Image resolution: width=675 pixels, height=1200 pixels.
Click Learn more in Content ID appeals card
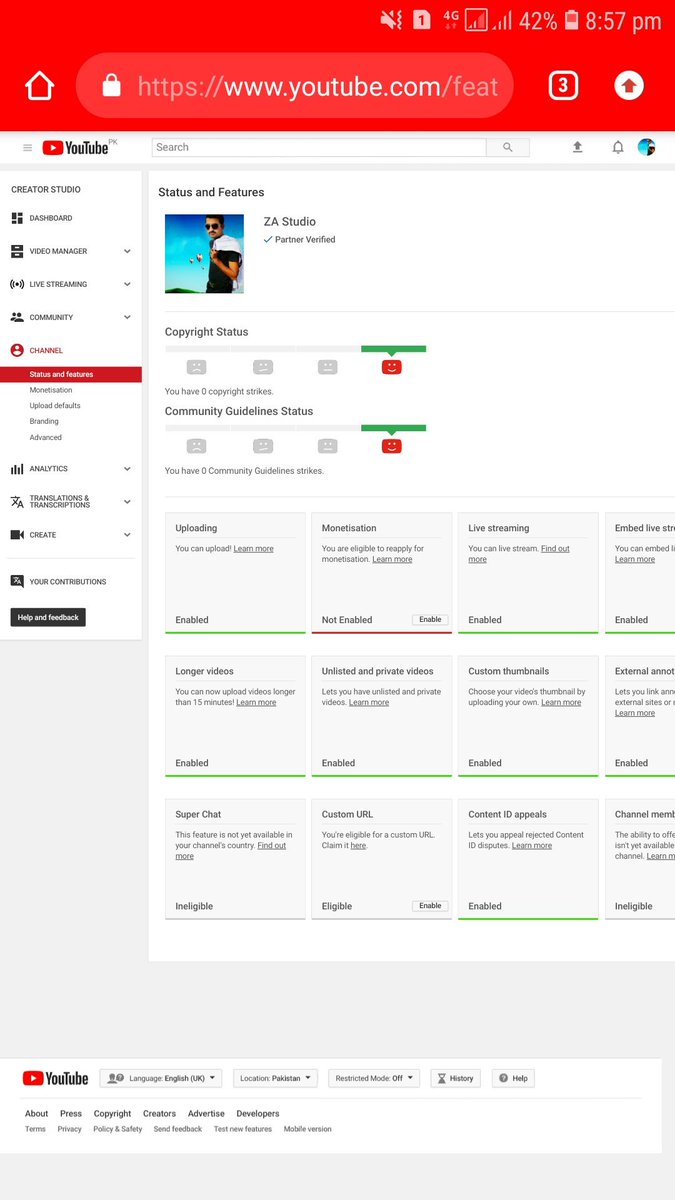532,846
